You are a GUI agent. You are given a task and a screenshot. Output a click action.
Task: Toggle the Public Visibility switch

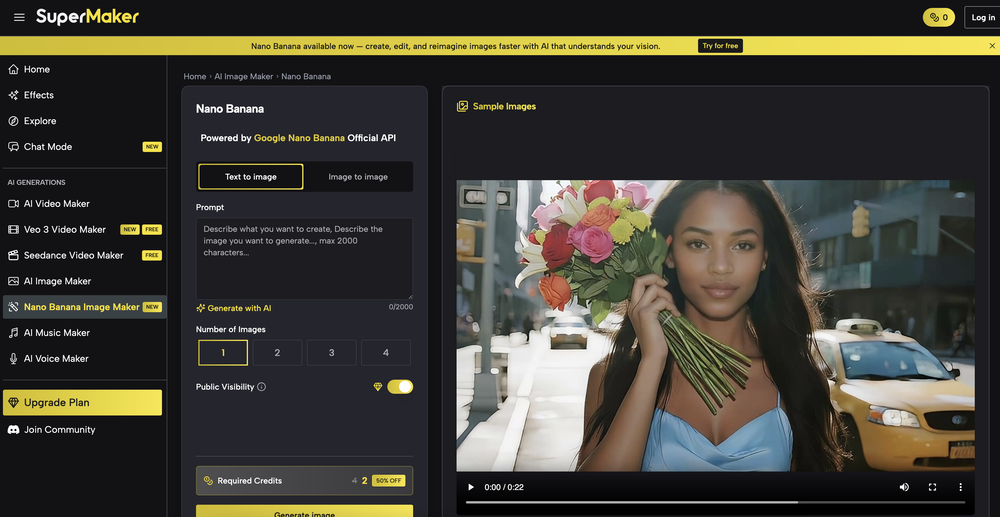click(x=400, y=387)
